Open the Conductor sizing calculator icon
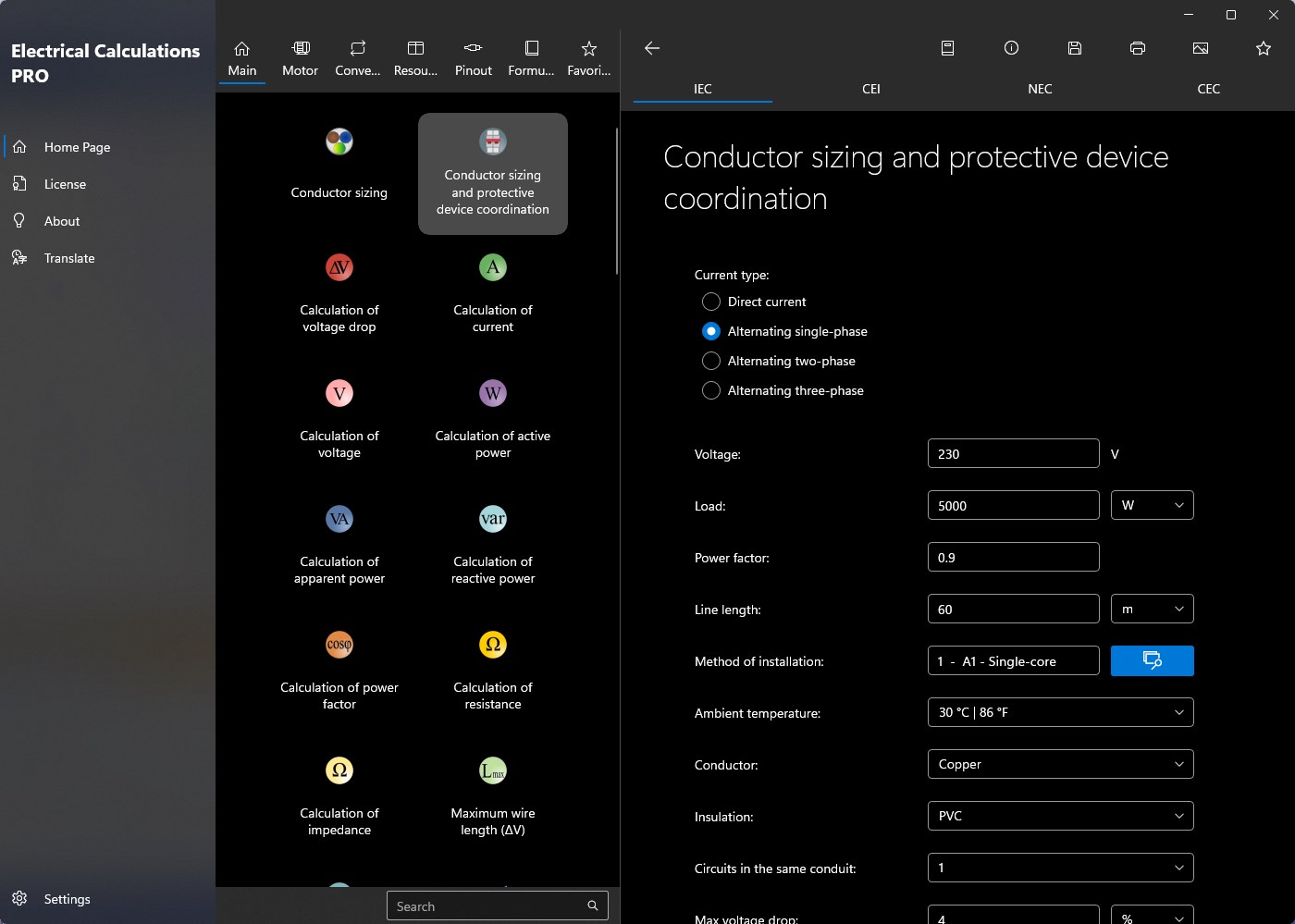Screen dimensions: 1295x924 click(x=339, y=142)
